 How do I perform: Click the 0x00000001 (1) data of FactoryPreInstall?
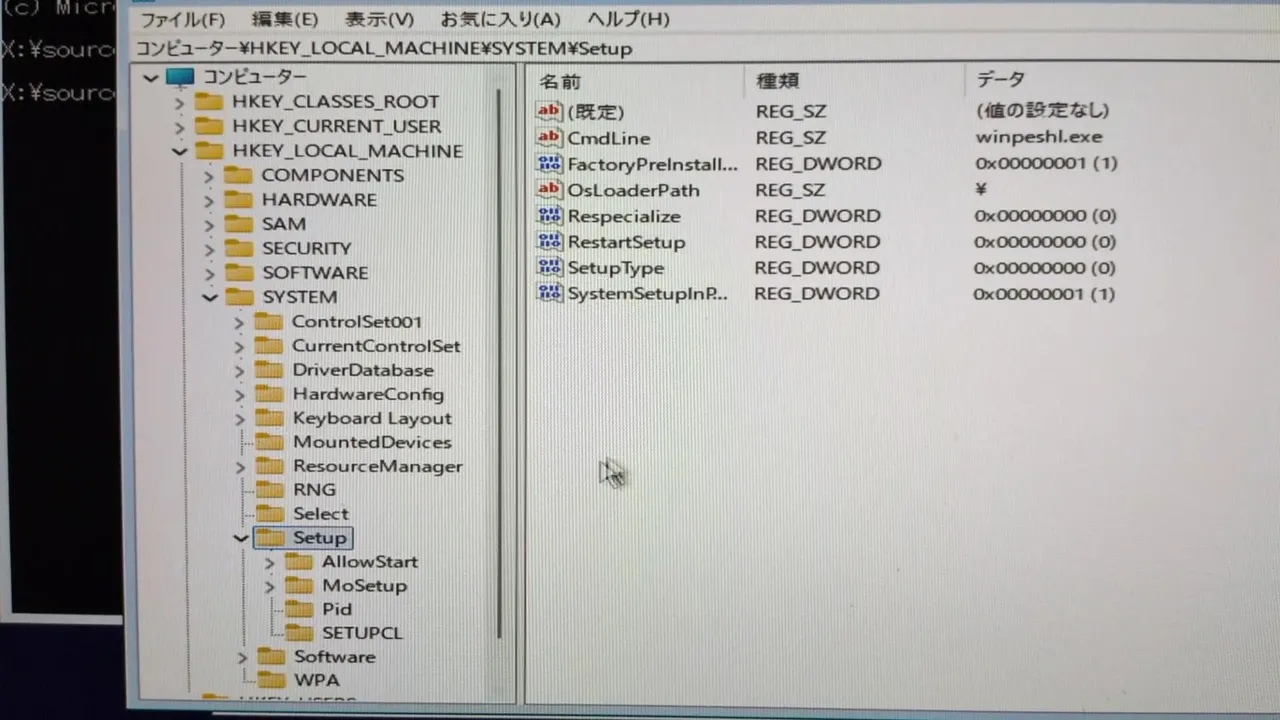click(1046, 163)
